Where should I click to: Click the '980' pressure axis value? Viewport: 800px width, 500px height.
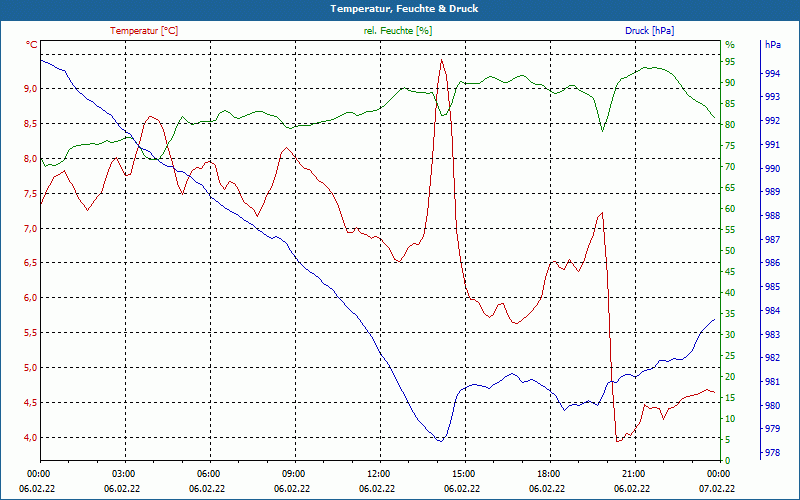click(772, 406)
